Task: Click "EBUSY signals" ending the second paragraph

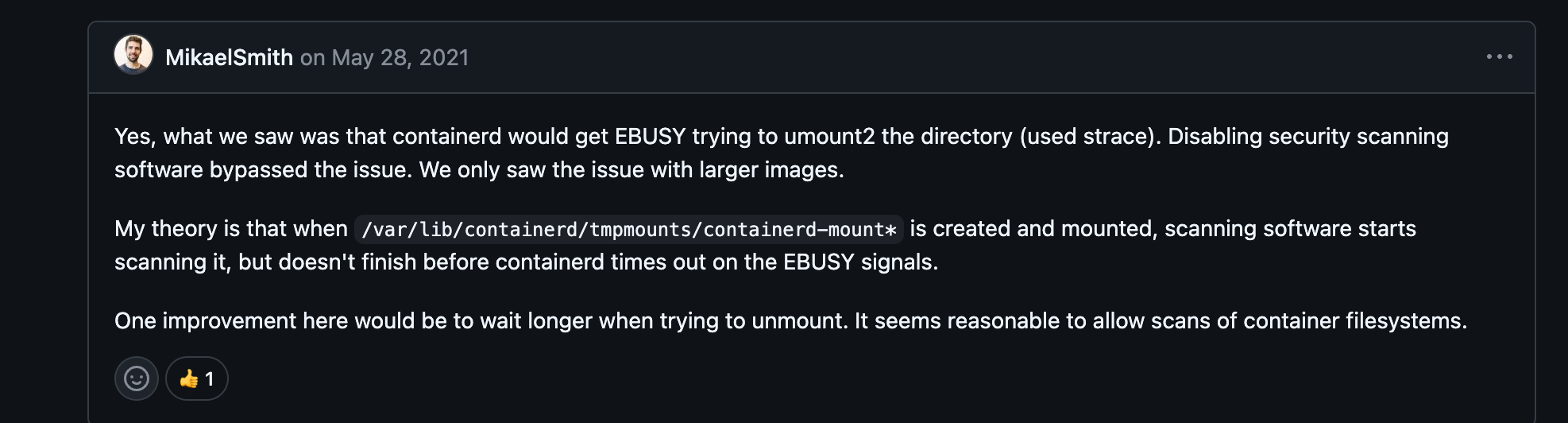Action: (859, 262)
